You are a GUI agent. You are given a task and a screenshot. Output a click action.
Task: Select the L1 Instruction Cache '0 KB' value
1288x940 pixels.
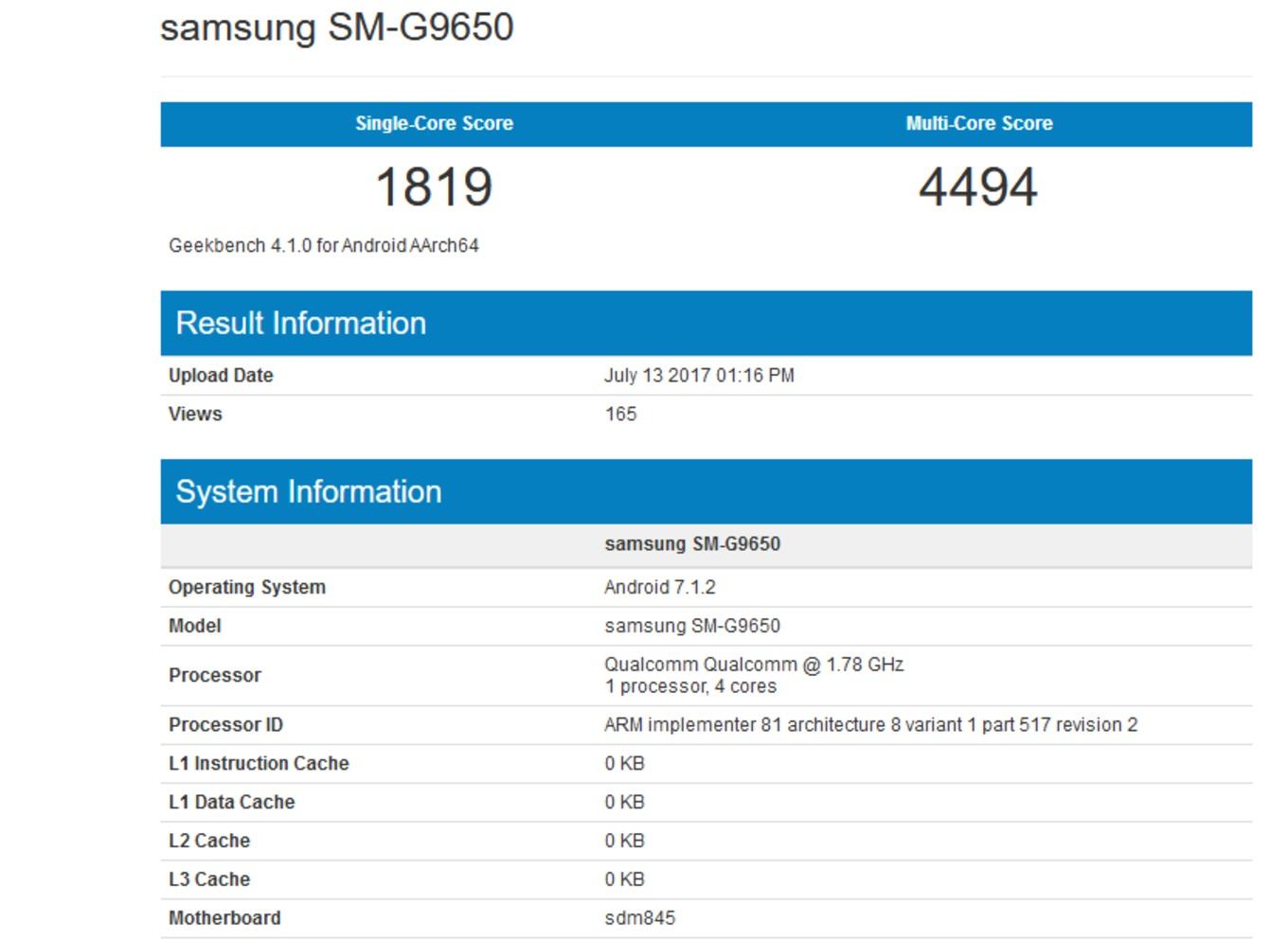(x=624, y=763)
